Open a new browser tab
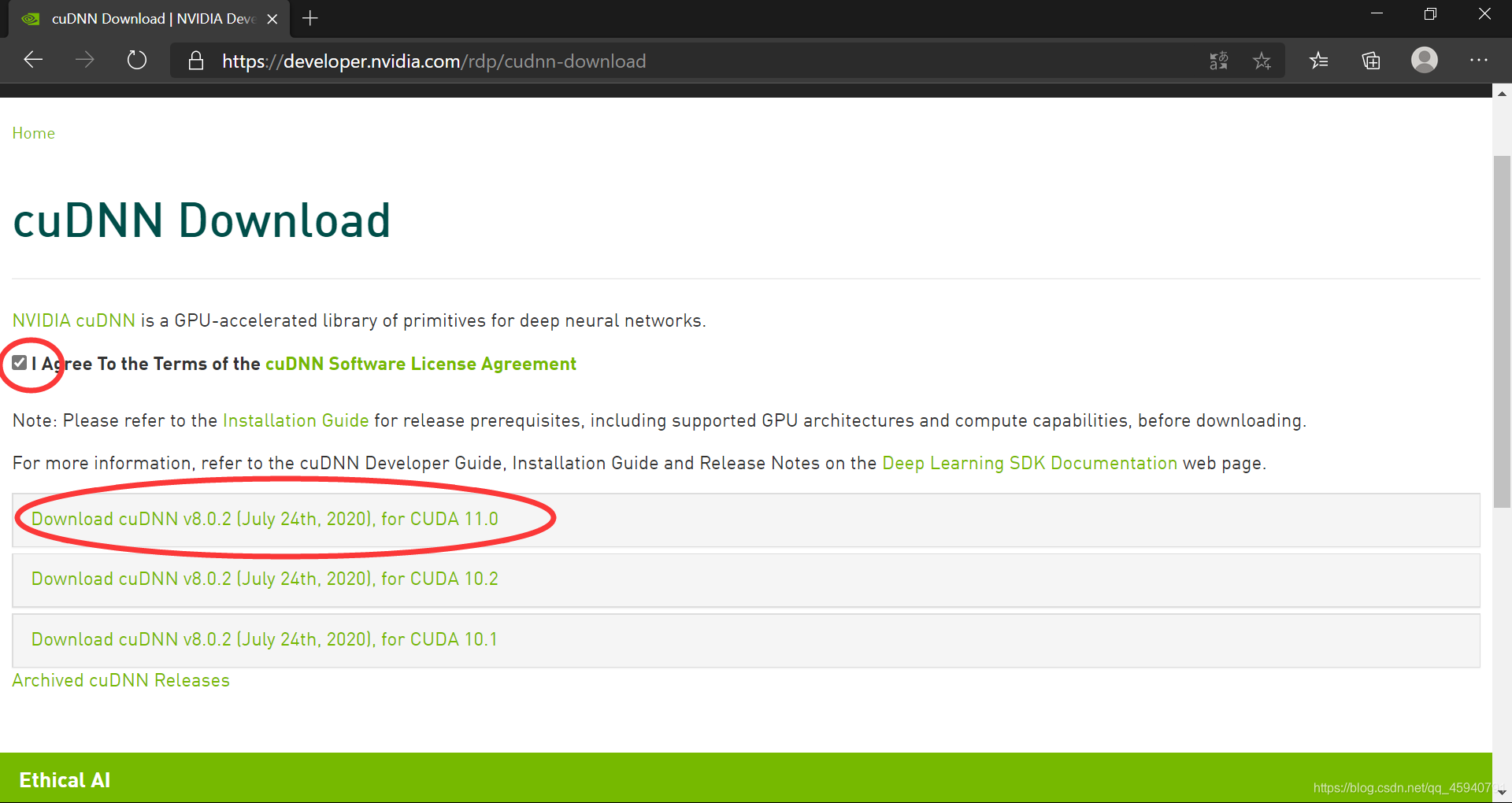This screenshot has height=803, width=1512. point(310,18)
